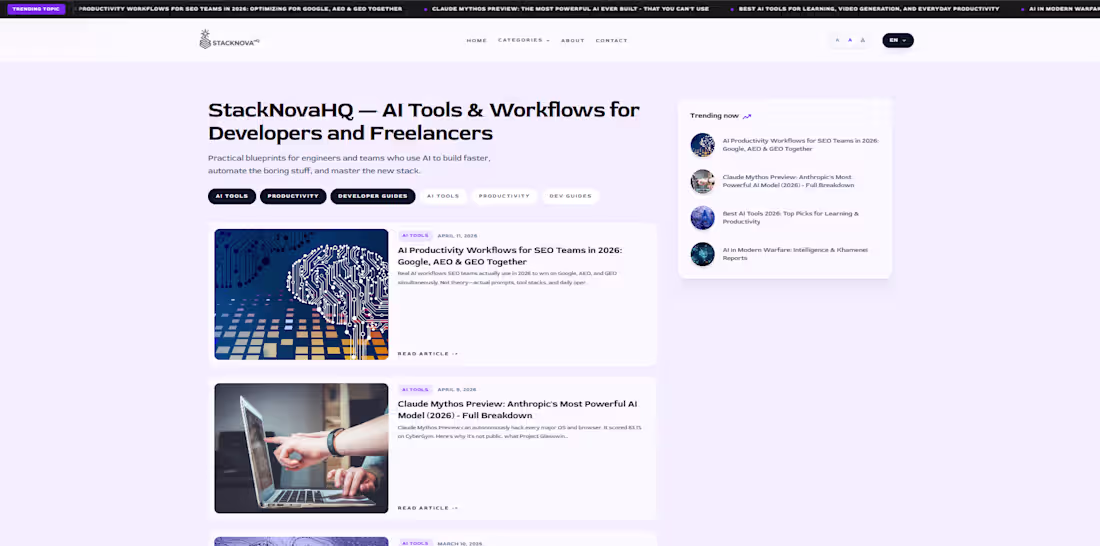The width and height of the screenshot is (1100, 546).
Task: Click round thumbnail beside SEO Teams trending item
Action: (x=702, y=145)
